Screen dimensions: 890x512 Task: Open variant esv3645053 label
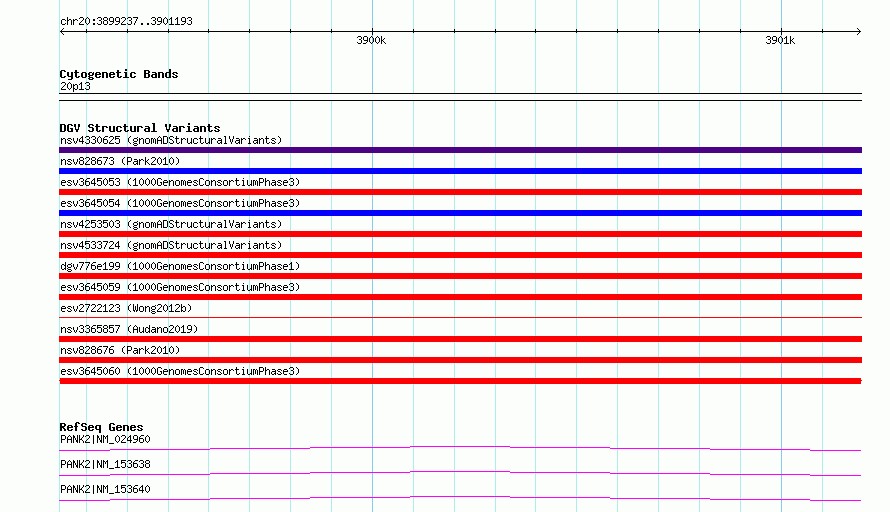pos(180,182)
